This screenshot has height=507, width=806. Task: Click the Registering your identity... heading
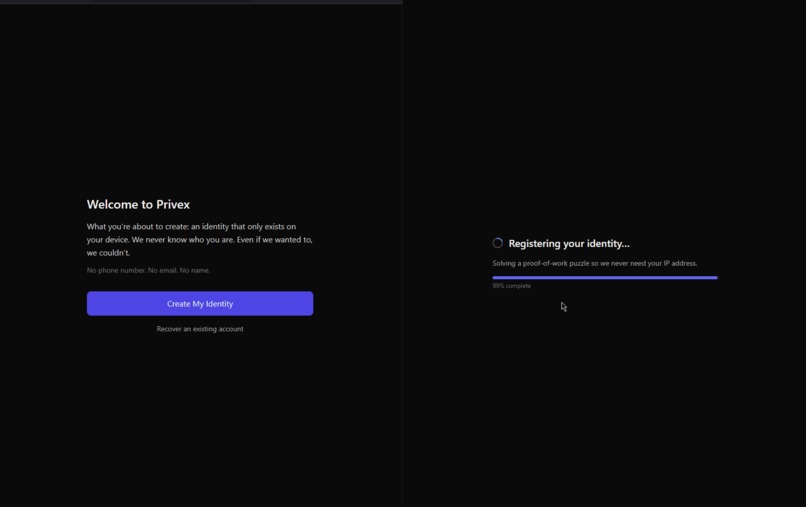pos(569,243)
